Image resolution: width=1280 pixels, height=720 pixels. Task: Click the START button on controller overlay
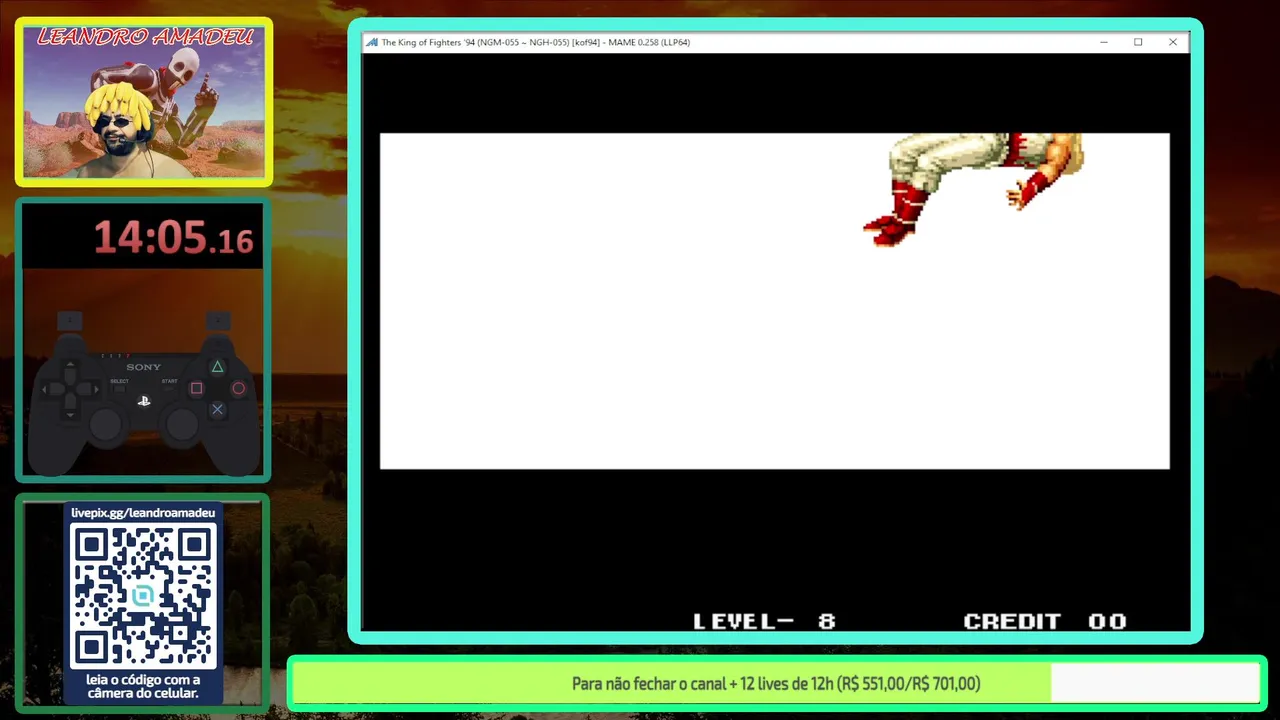point(169,385)
